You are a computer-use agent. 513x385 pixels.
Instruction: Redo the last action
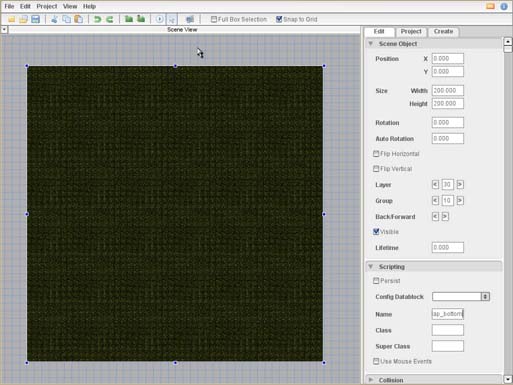coord(110,19)
